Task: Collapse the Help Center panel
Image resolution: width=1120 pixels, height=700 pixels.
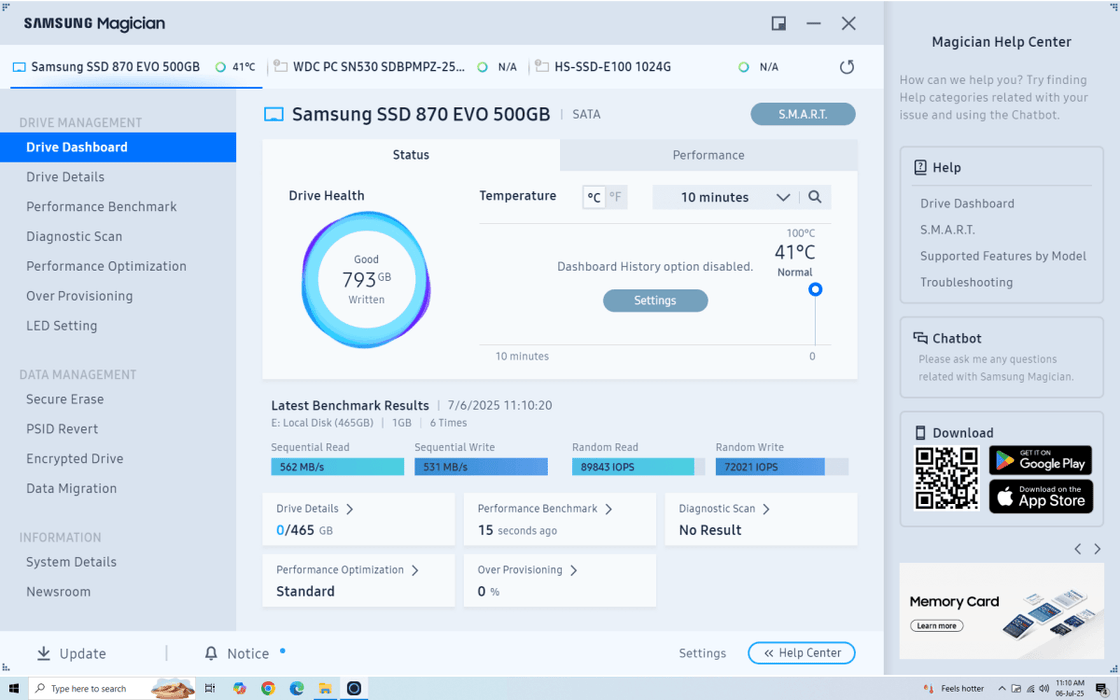Action: 801,653
